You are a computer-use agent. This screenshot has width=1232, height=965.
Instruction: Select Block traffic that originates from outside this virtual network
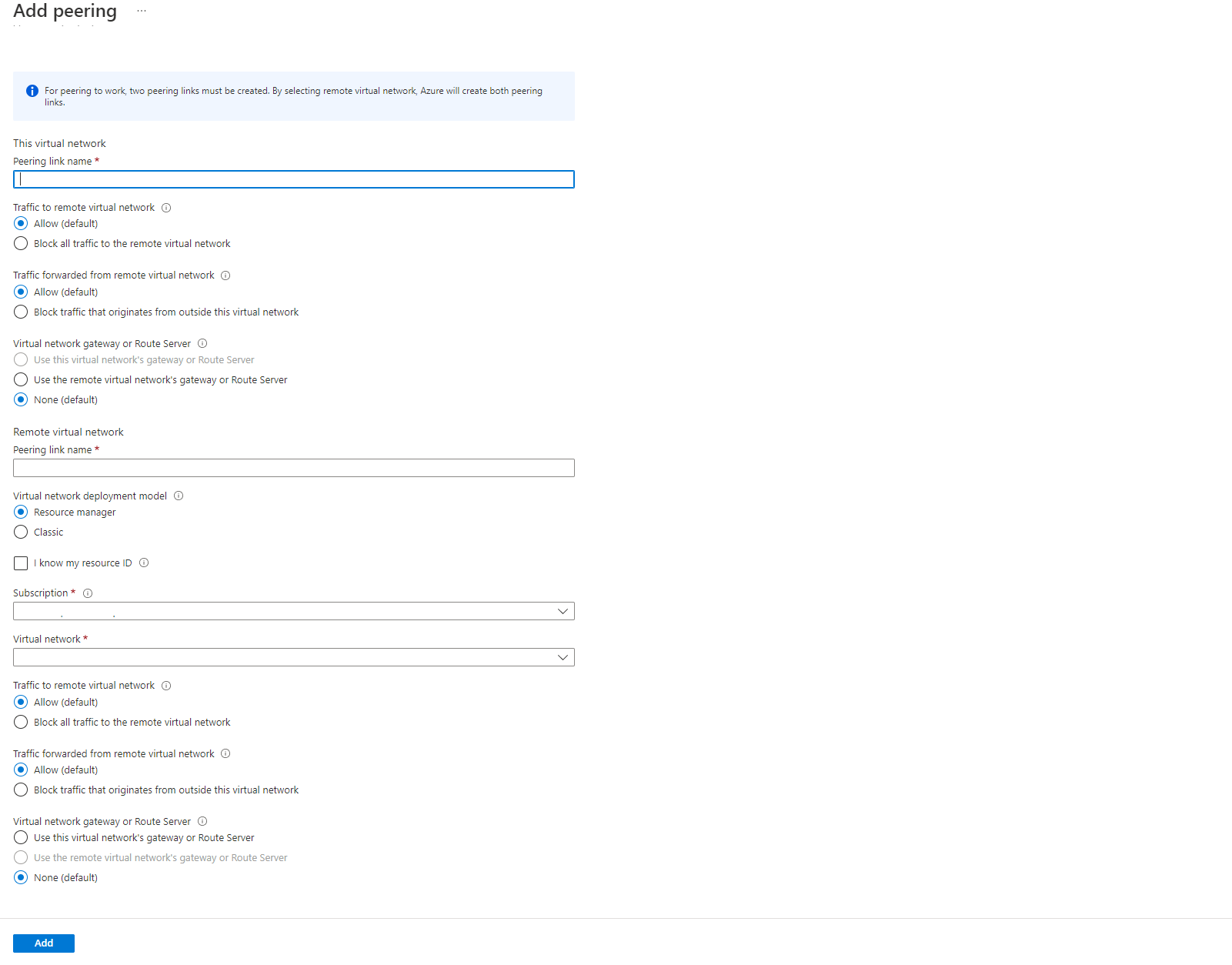pos(20,312)
